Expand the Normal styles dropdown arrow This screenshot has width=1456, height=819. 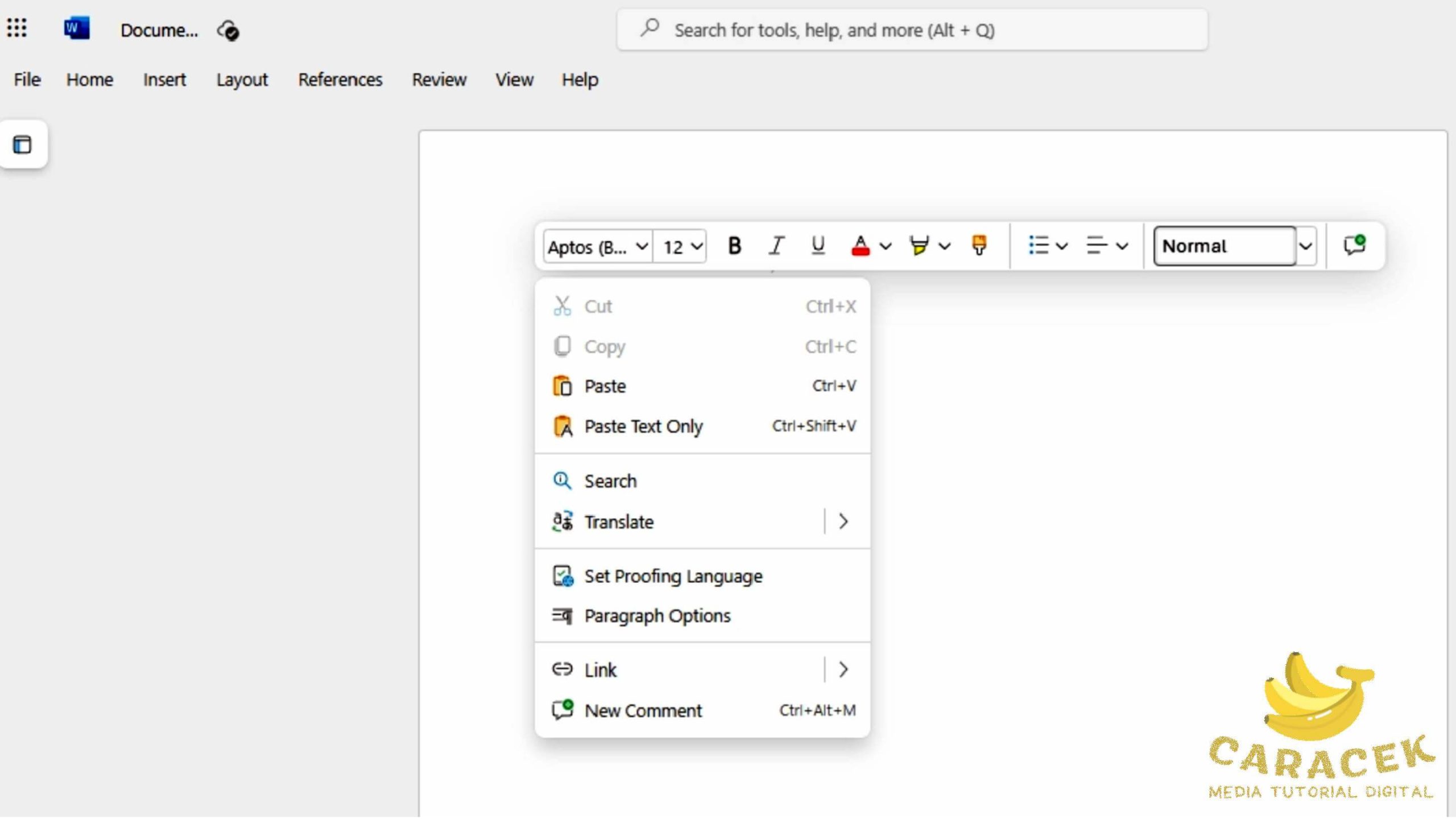(1305, 246)
